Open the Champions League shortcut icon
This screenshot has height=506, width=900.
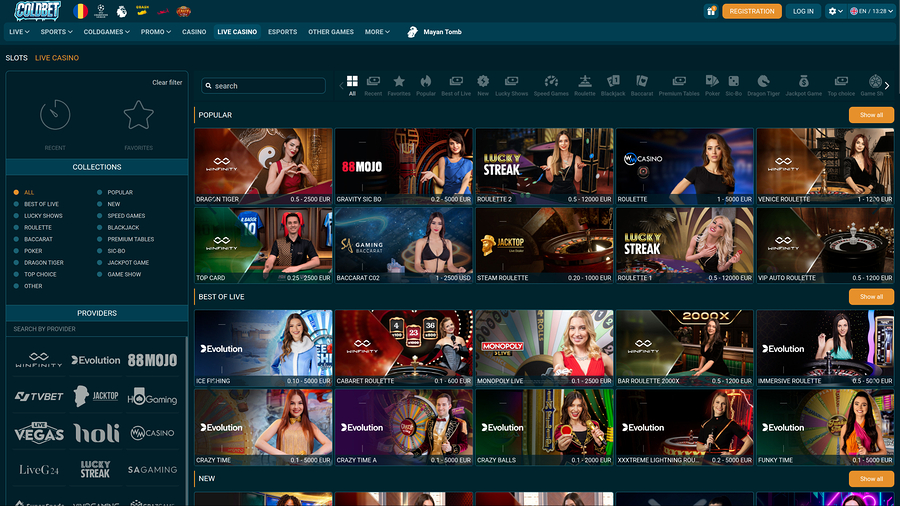[x=101, y=11]
